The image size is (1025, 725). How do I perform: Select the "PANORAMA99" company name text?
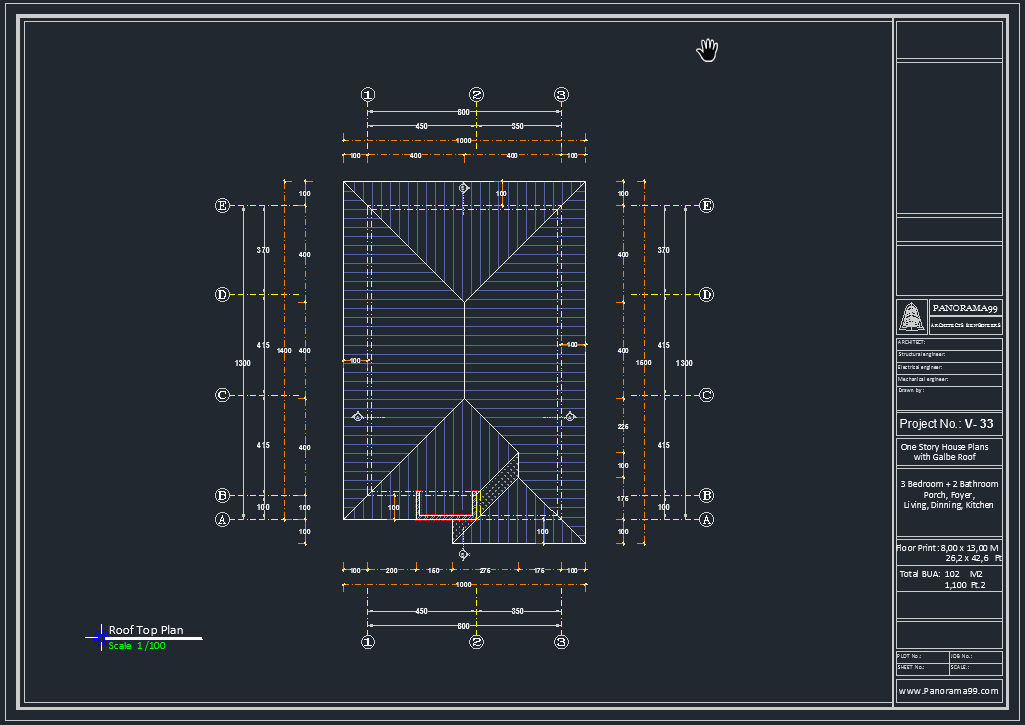965,308
